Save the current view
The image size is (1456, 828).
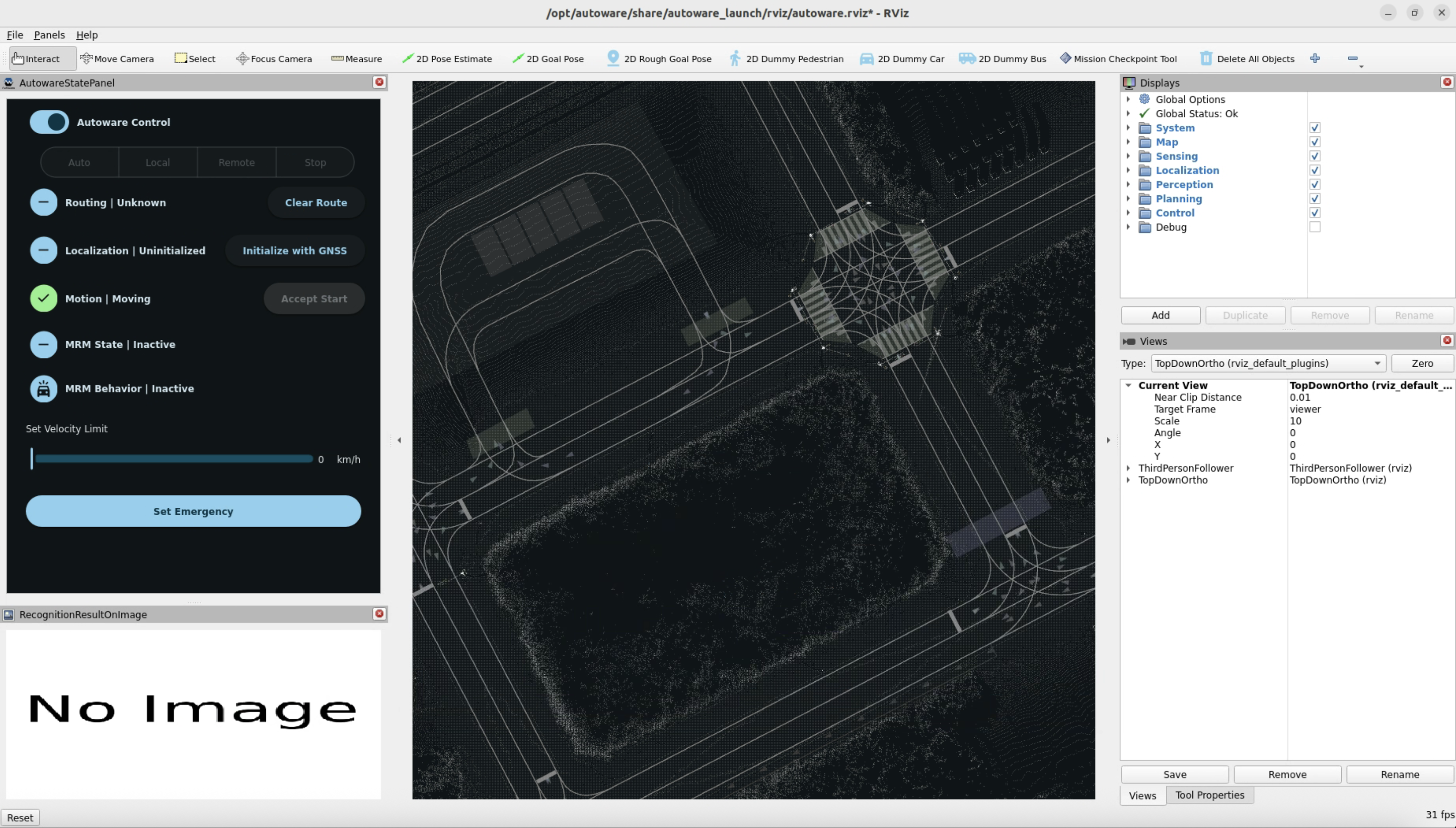coord(1175,775)
